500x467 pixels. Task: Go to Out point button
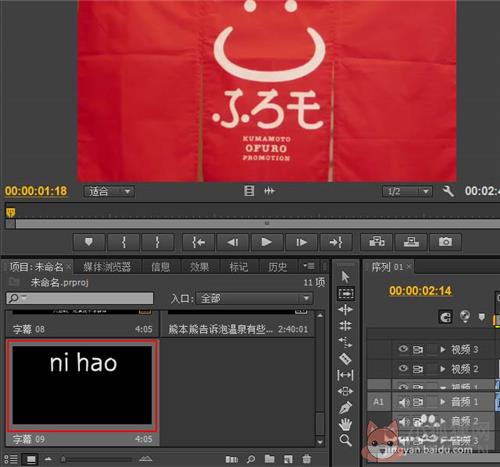(x=336, y=242)
